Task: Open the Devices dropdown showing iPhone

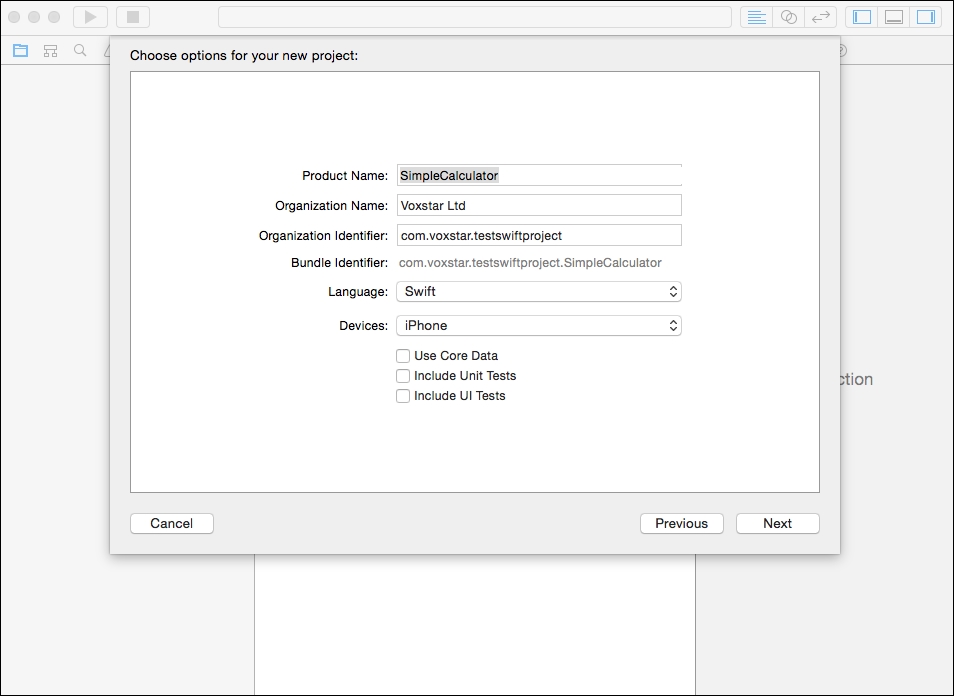Action: point(539,325)
